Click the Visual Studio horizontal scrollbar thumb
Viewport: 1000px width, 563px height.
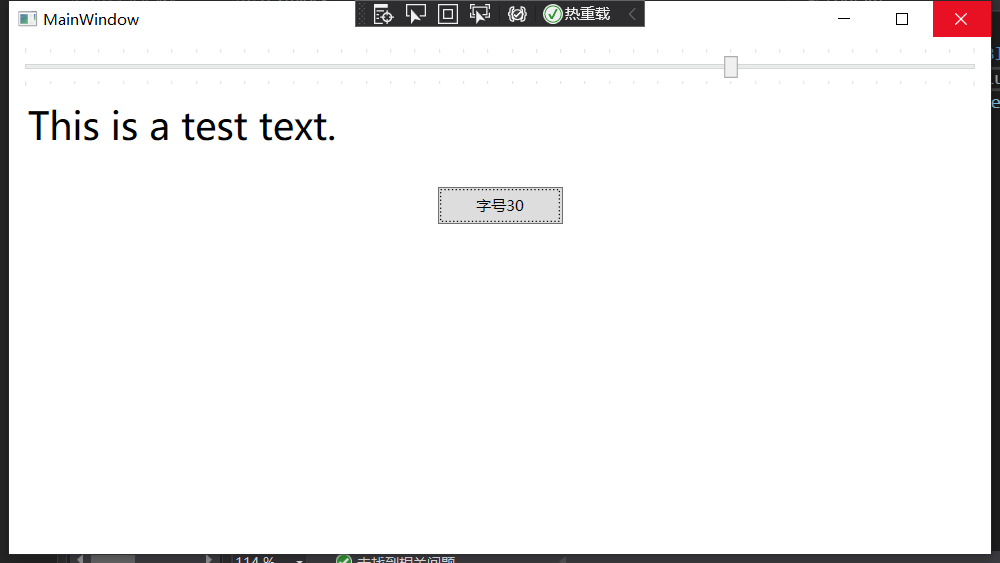[113, 559]
